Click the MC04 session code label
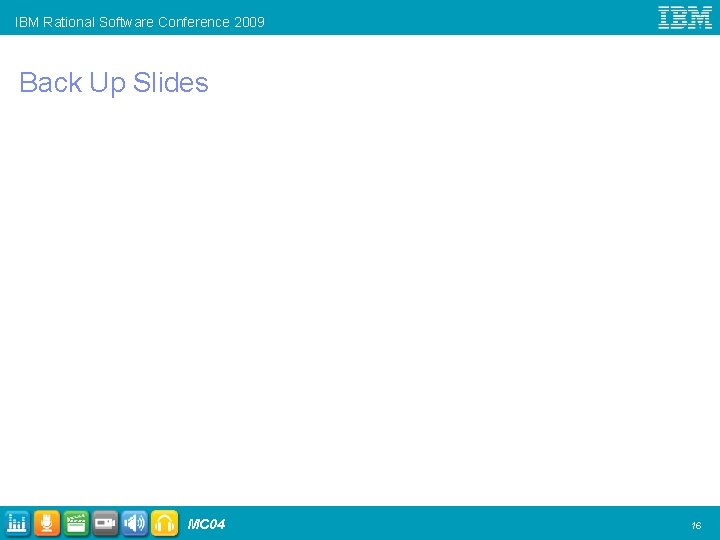This screenshot has height=540, width=720. [206, 524]
